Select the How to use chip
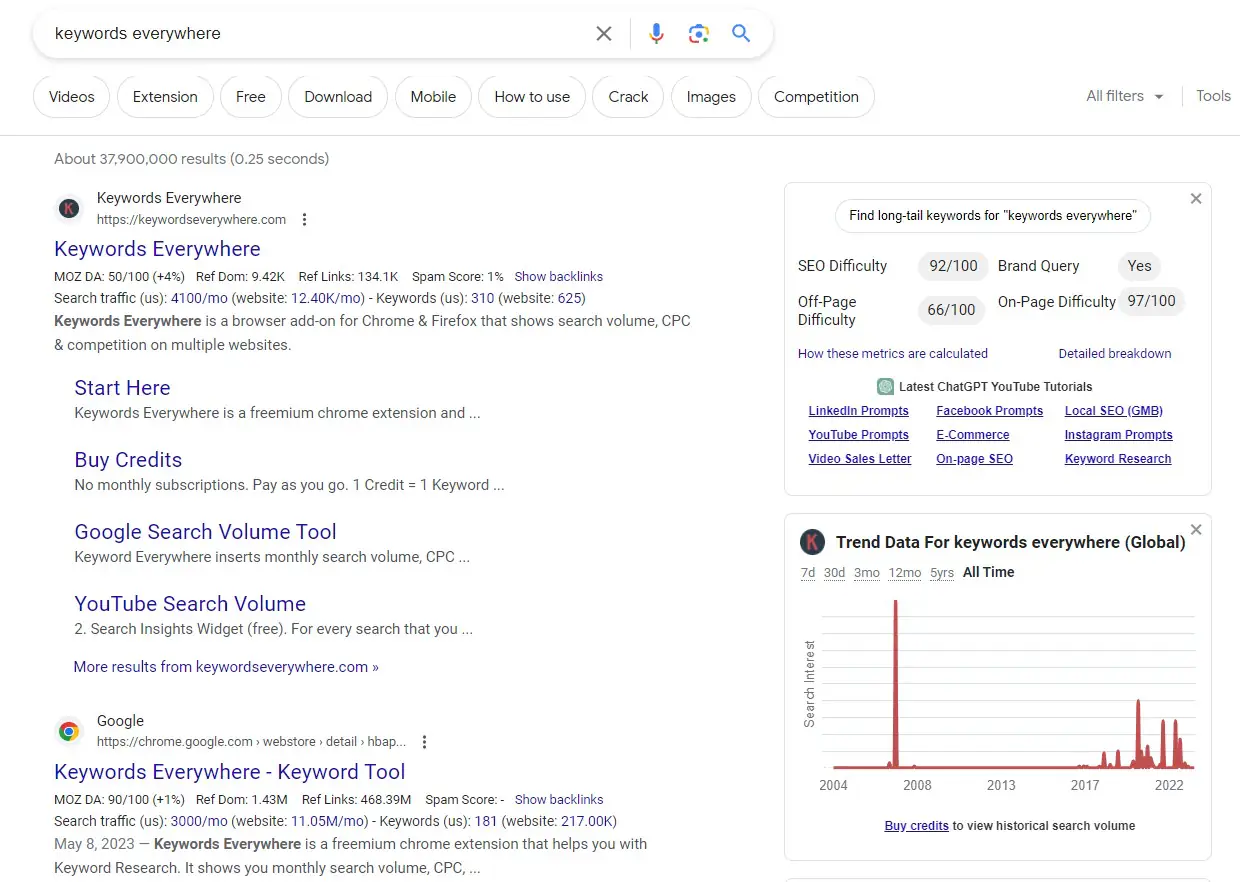 coord(532,97)
